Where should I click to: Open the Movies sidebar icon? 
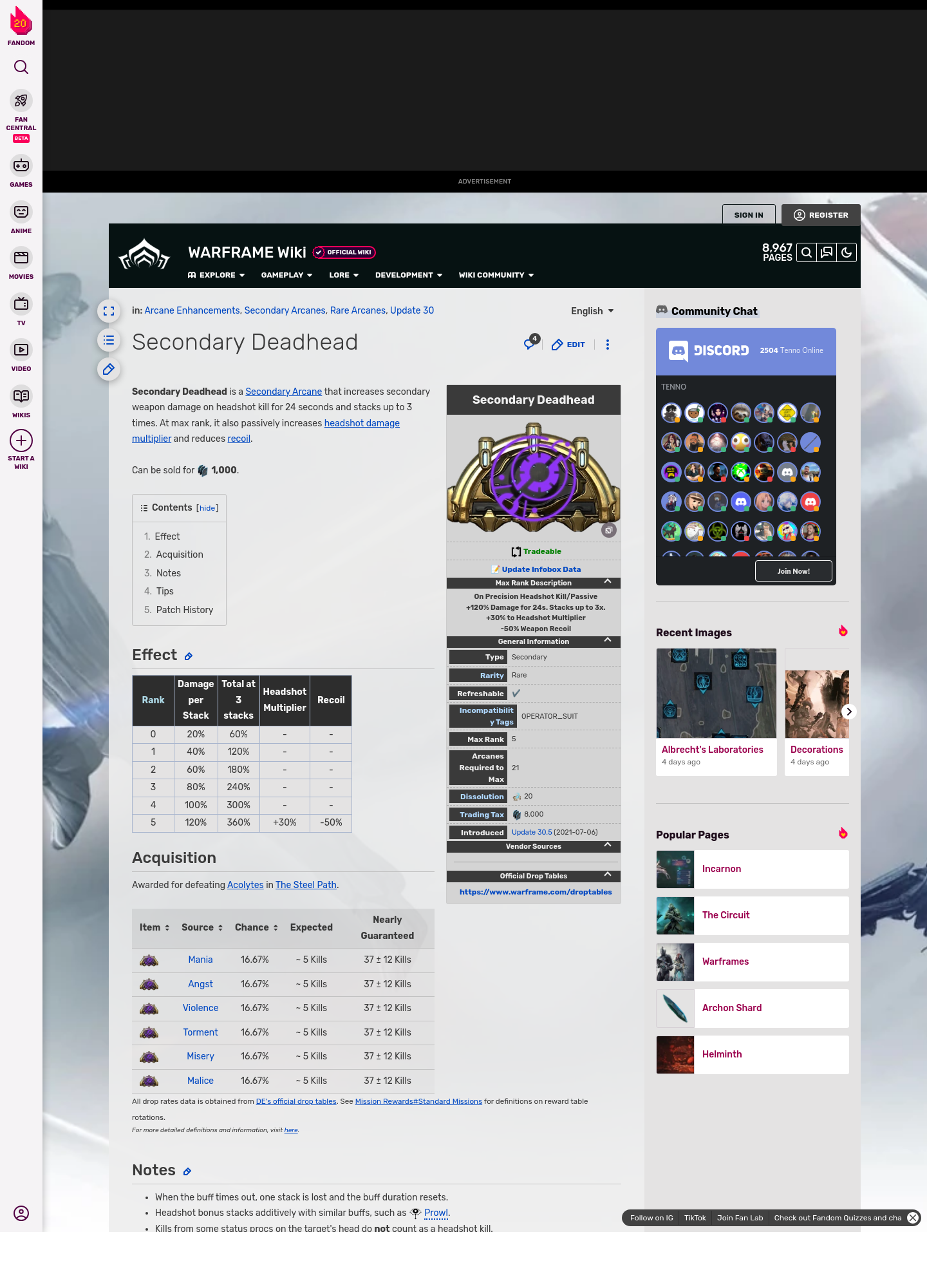(x=21, y=258)
